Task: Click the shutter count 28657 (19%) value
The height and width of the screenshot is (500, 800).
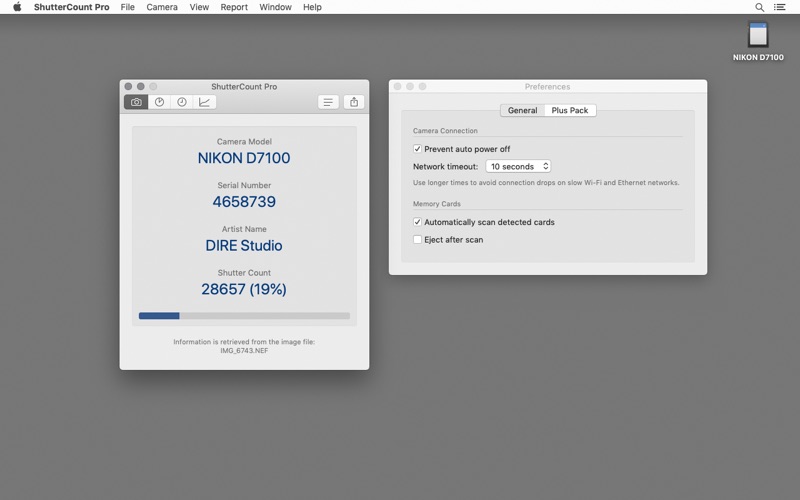Action: coord(244,289)
